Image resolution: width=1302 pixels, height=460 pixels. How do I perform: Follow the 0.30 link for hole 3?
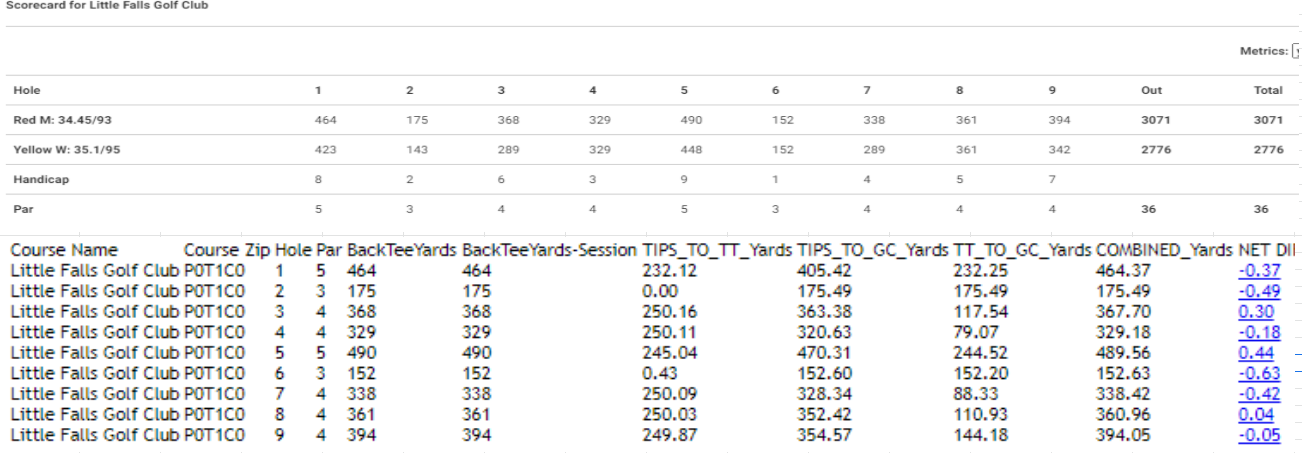[x=1254, y=312]
